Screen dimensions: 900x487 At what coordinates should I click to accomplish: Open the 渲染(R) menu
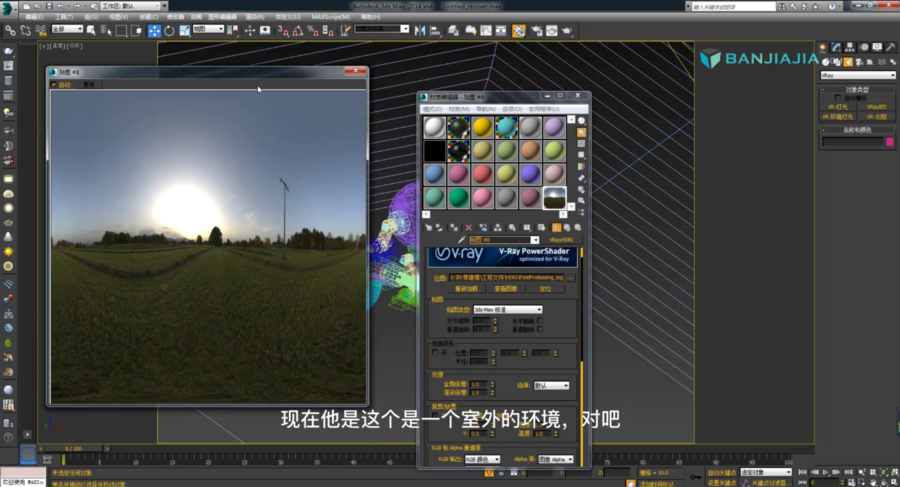pos(254,17)
